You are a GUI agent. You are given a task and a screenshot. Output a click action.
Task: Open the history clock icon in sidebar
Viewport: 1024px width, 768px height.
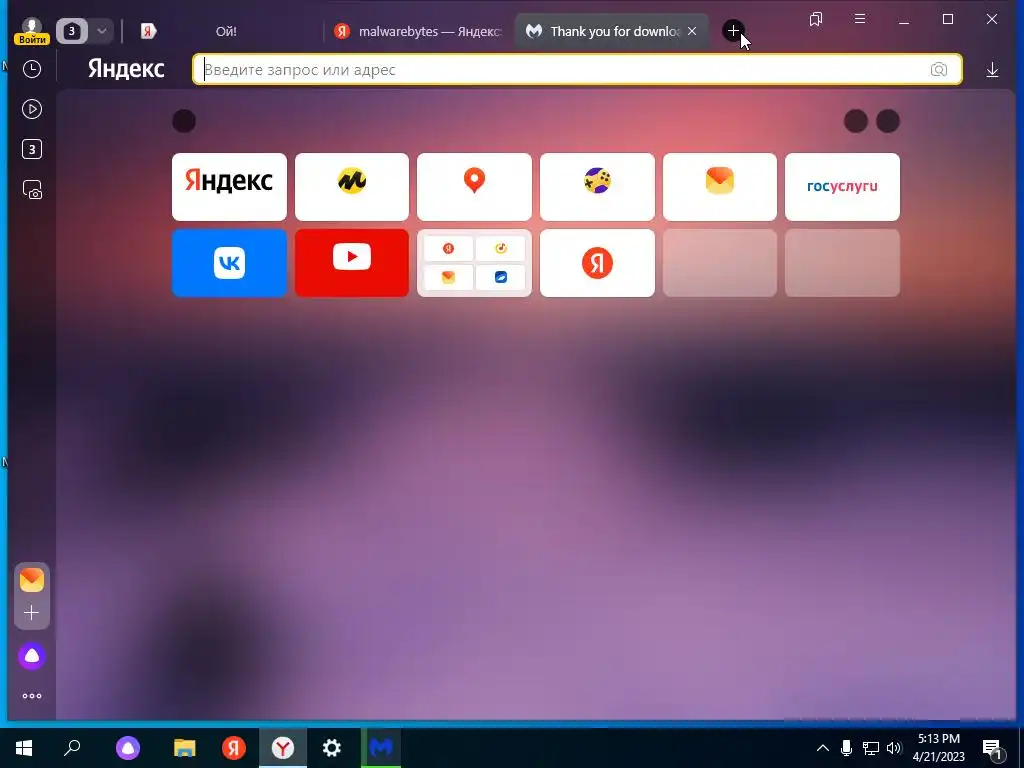32,69
